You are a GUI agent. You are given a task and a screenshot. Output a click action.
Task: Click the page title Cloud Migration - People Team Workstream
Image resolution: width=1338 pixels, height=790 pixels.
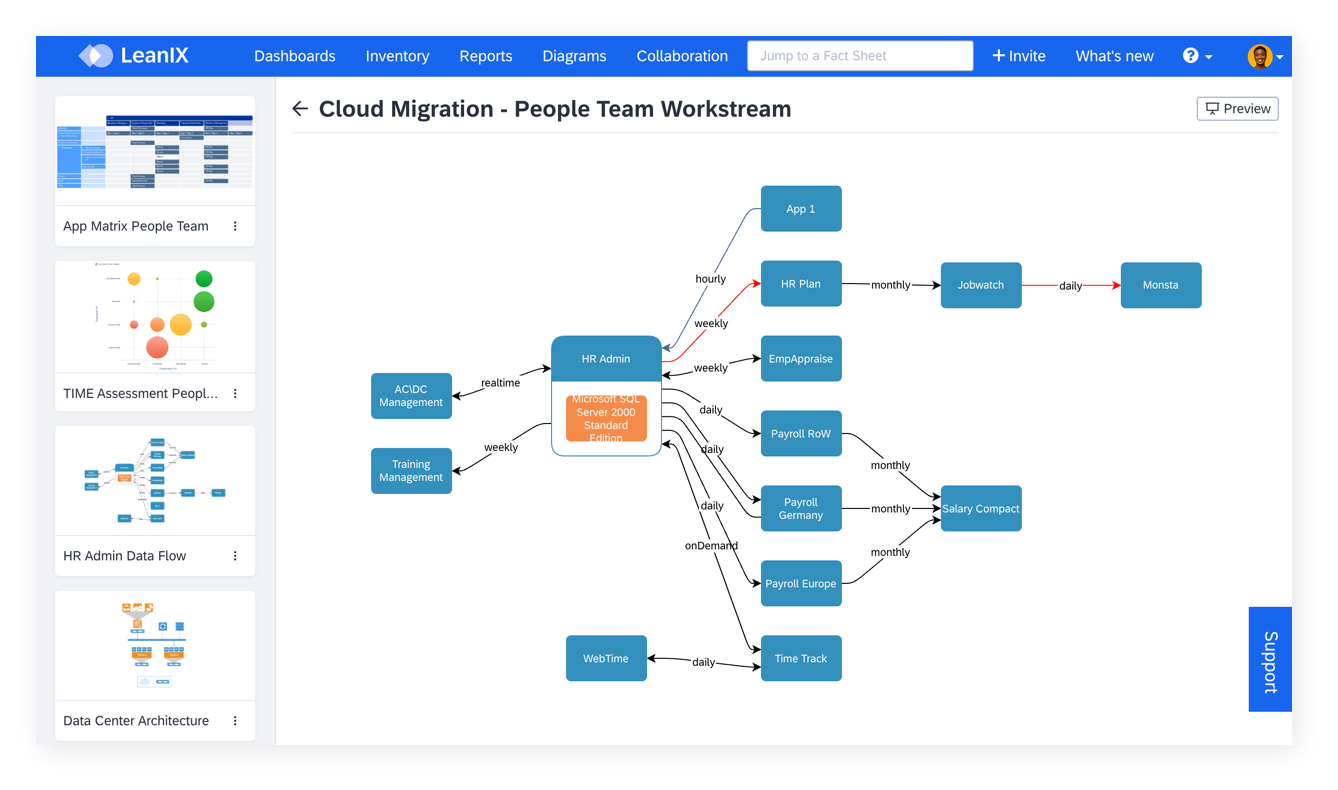(555, 109)
